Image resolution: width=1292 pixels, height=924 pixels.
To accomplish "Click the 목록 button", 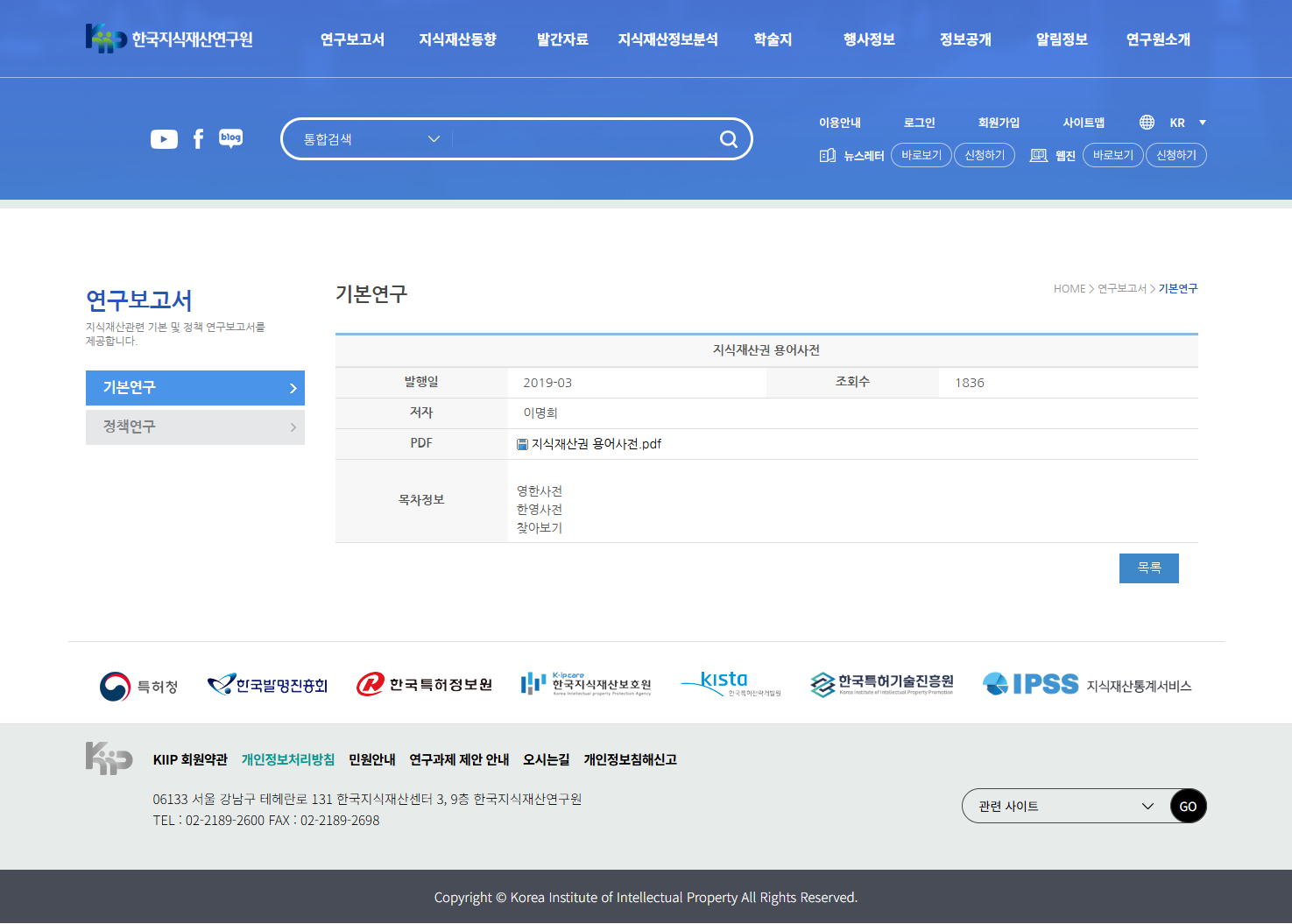I will (1148, 568).
